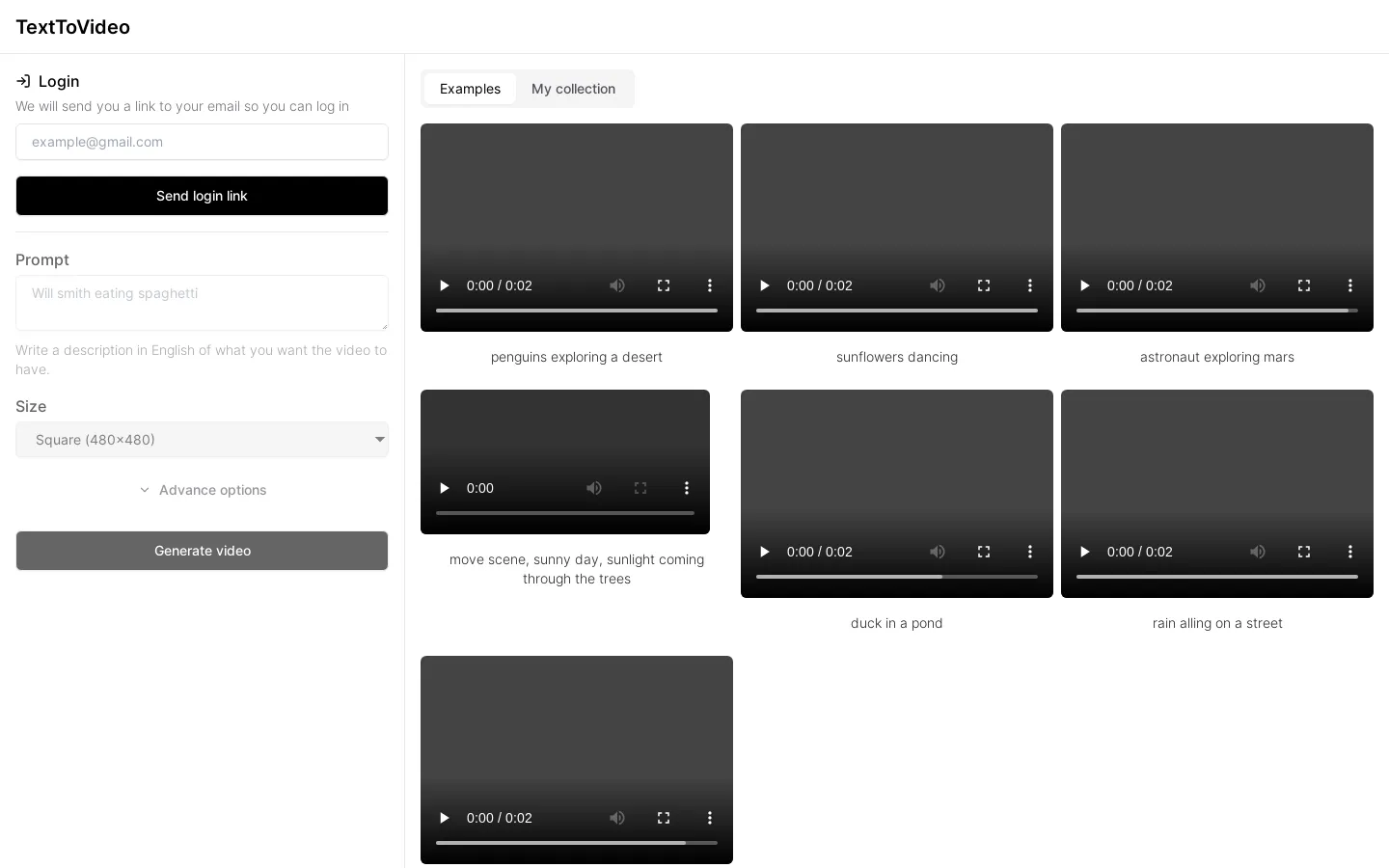This screenshot has width=1389, height=868.
Task: Open the Size dropdown Square (480×480)
Action: pyautogui.click(x=202, y=440)
